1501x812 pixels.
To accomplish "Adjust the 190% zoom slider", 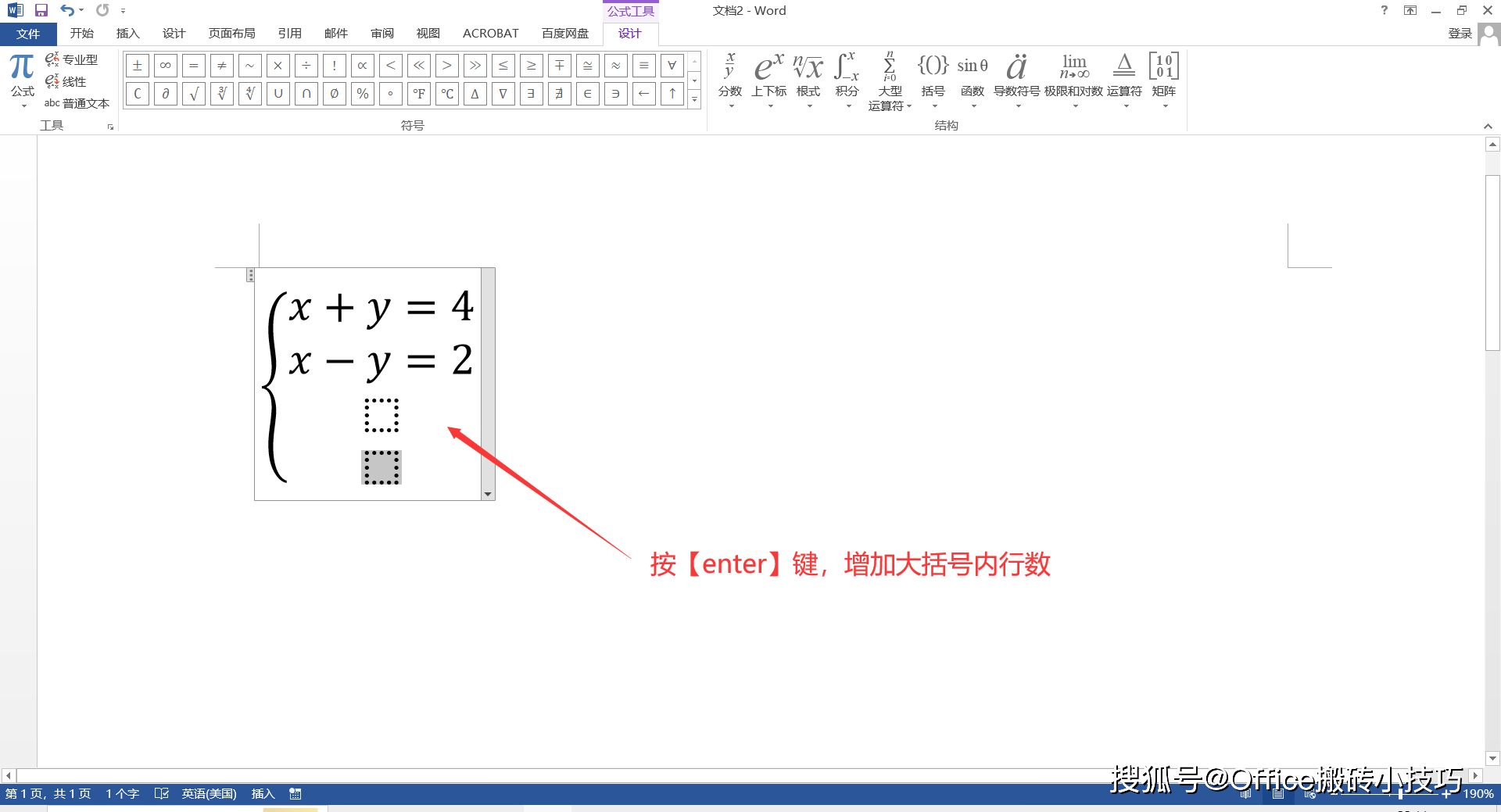I will pos(1399,793).
